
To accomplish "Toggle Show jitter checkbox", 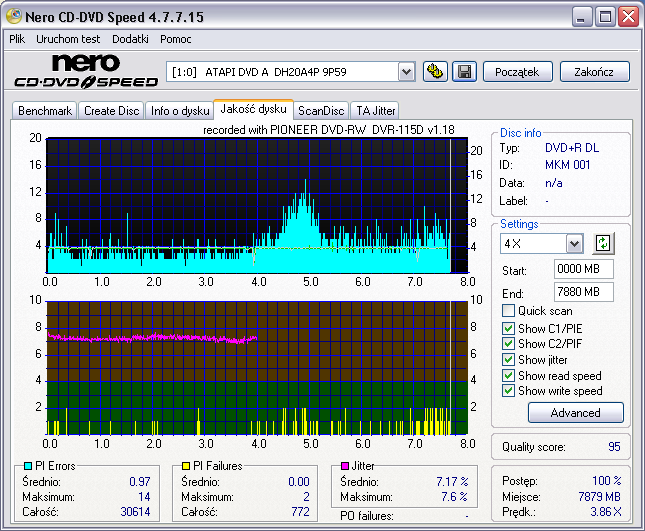I will coord(508,359).
